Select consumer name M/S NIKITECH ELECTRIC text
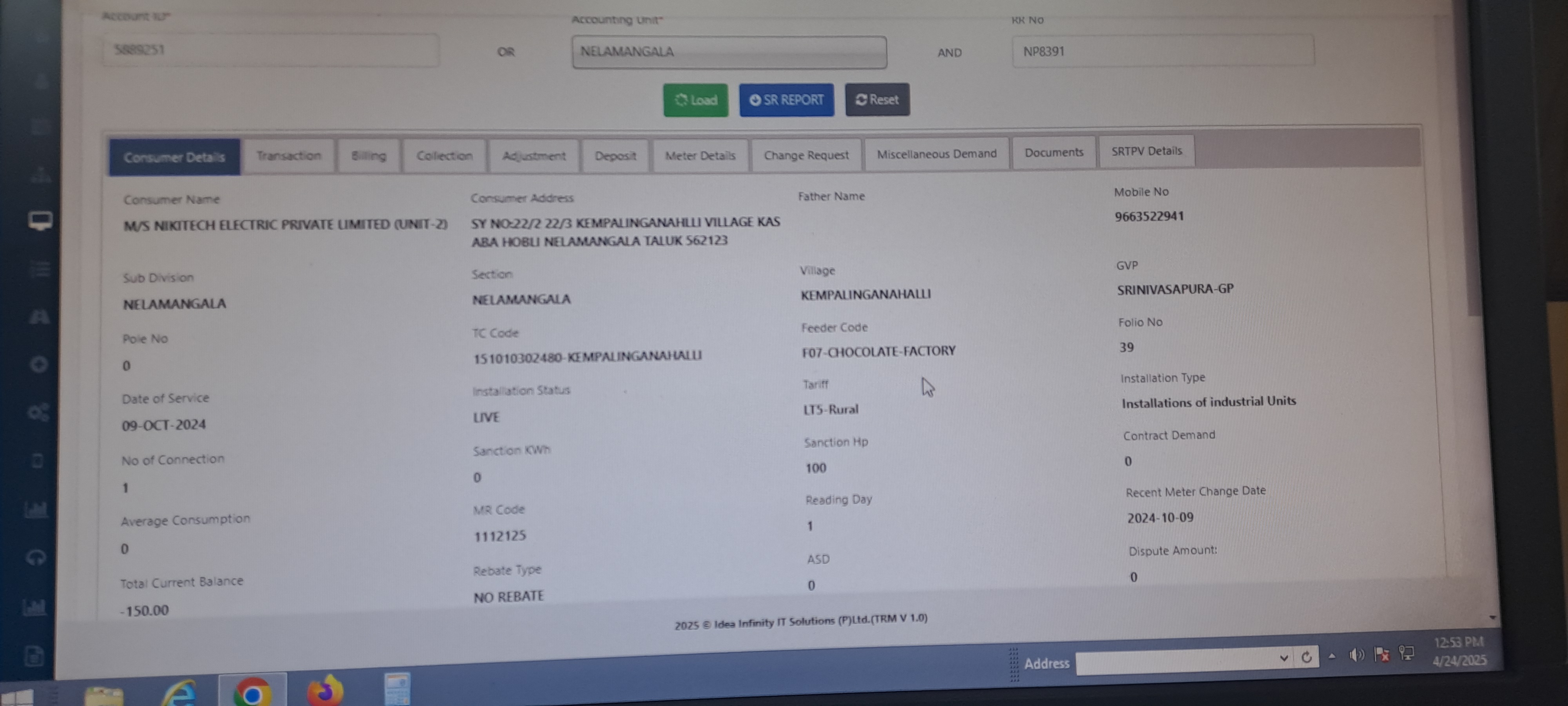Viewport: 1568px width, 706px height. pyautogui.click(x=285, y=225)
